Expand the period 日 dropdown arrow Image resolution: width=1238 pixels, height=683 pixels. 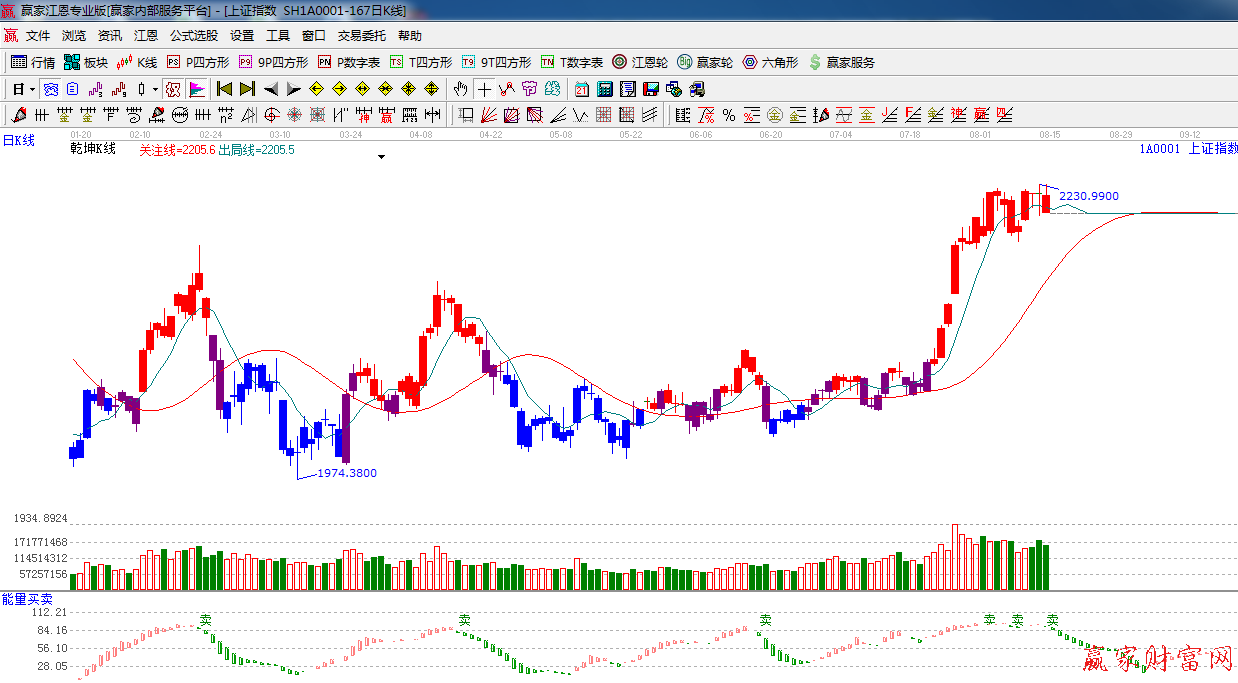(32, 89)
